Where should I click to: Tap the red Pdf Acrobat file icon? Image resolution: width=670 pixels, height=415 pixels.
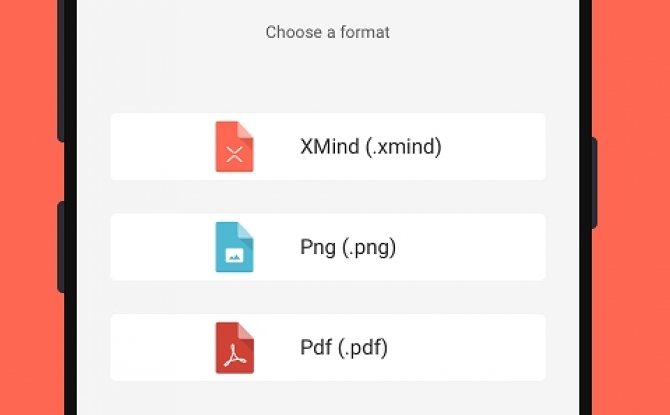(234, 347)
